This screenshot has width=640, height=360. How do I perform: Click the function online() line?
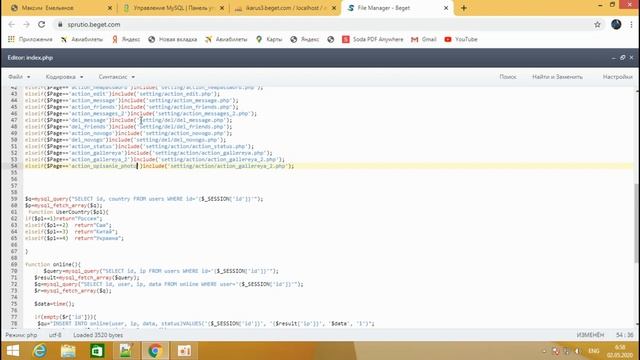[x=53, y=264]
